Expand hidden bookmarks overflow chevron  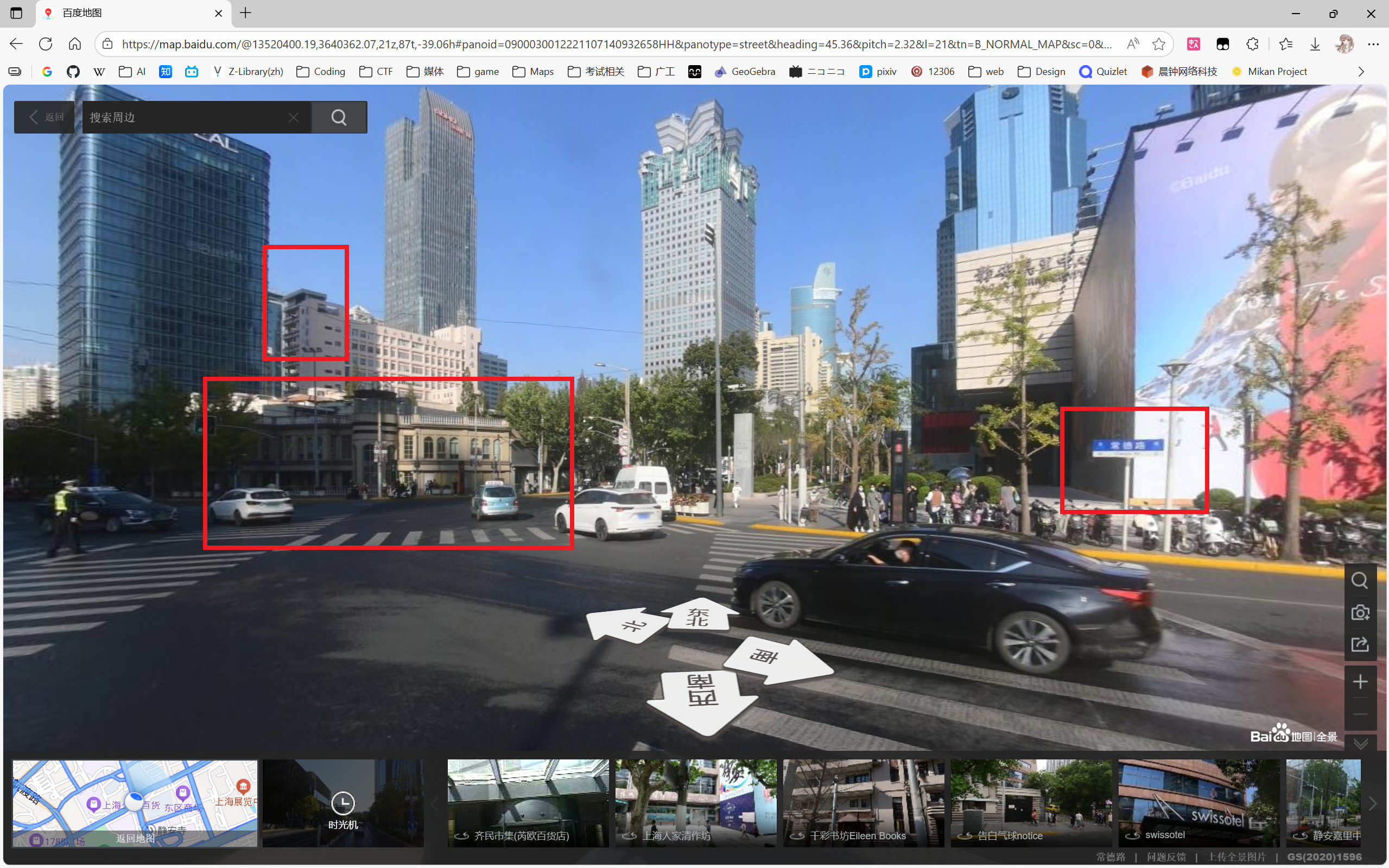(1360, 72)
